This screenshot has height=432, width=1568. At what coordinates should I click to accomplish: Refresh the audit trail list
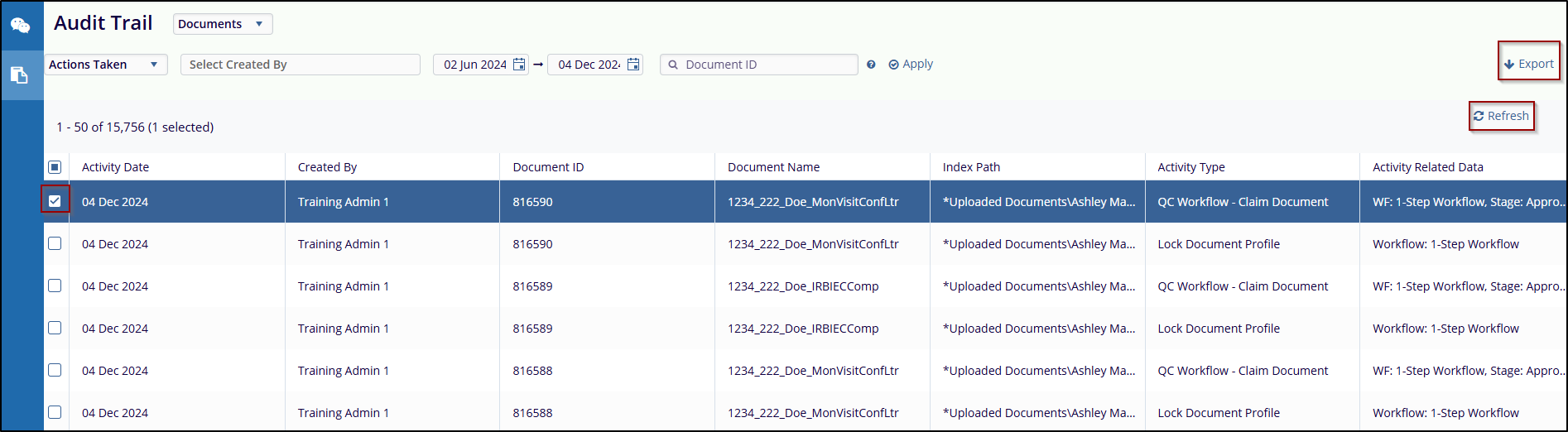pos(1501,116)
